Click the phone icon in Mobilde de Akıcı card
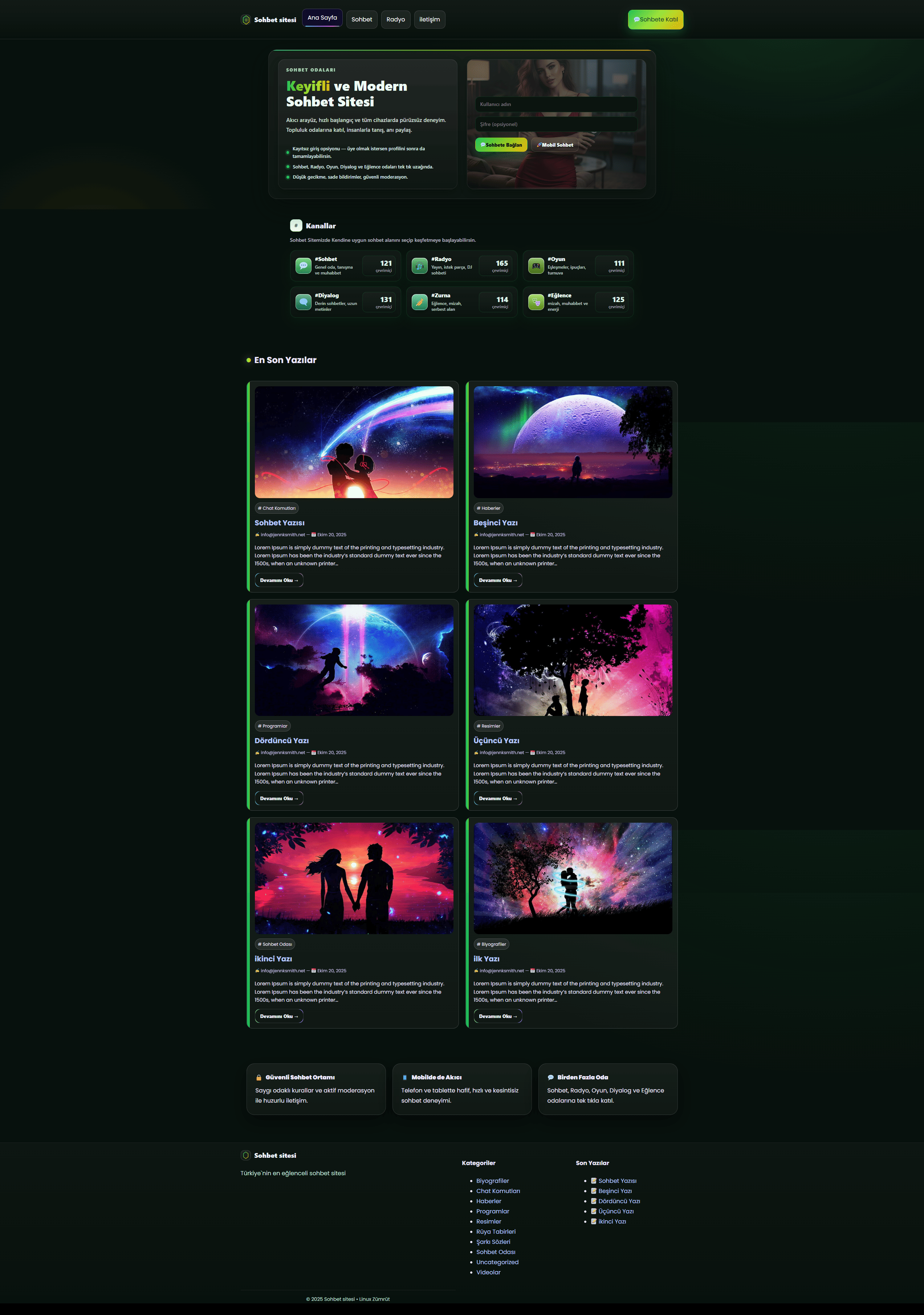 click(404, 1077)
